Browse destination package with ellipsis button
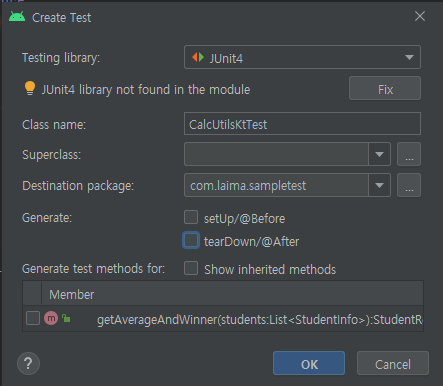 (x=409, y=185)
